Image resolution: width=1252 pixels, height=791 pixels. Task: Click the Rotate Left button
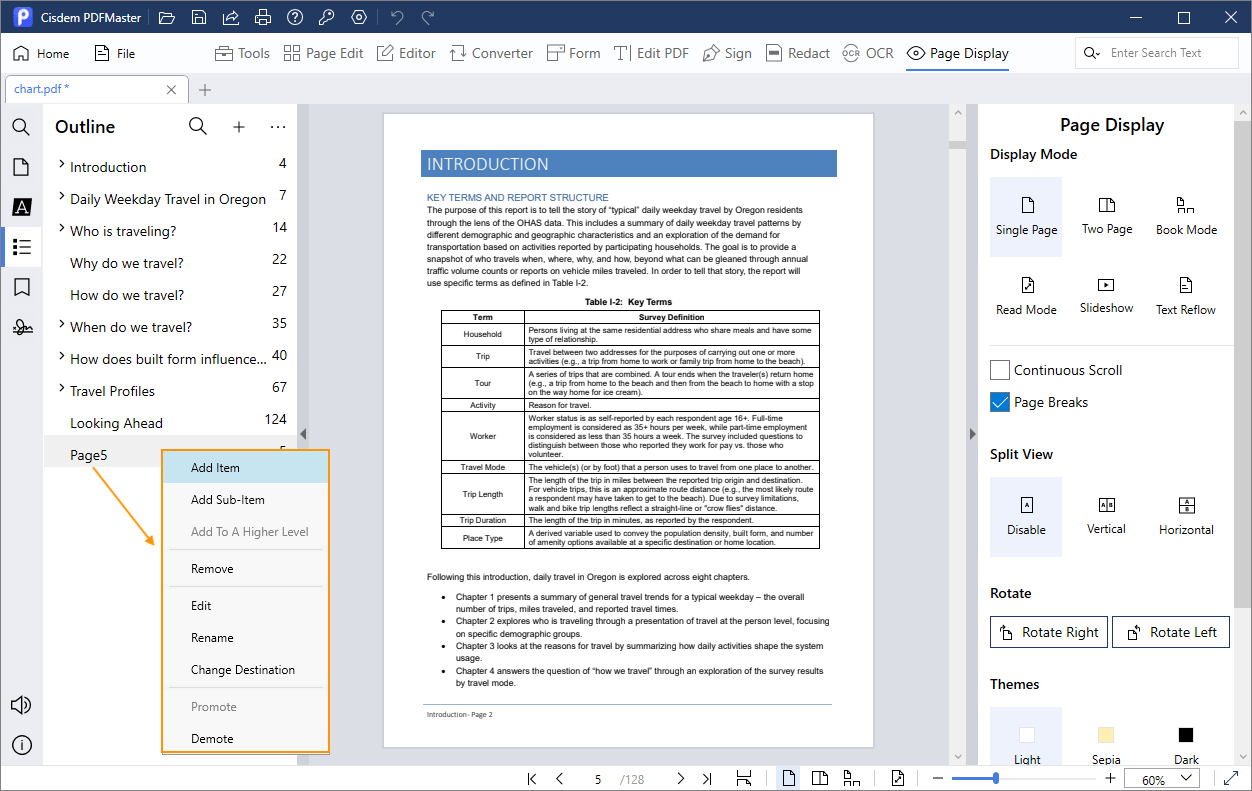click(x=1171, y=632)
